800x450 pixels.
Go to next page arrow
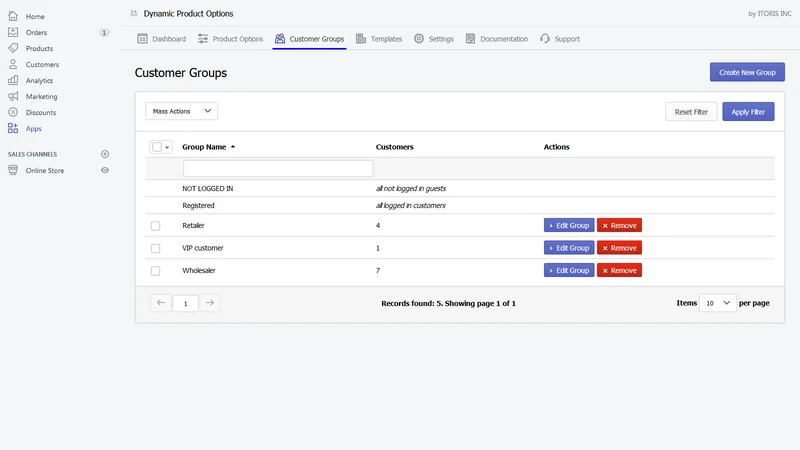pyautogui.click(x=210, y=303)
